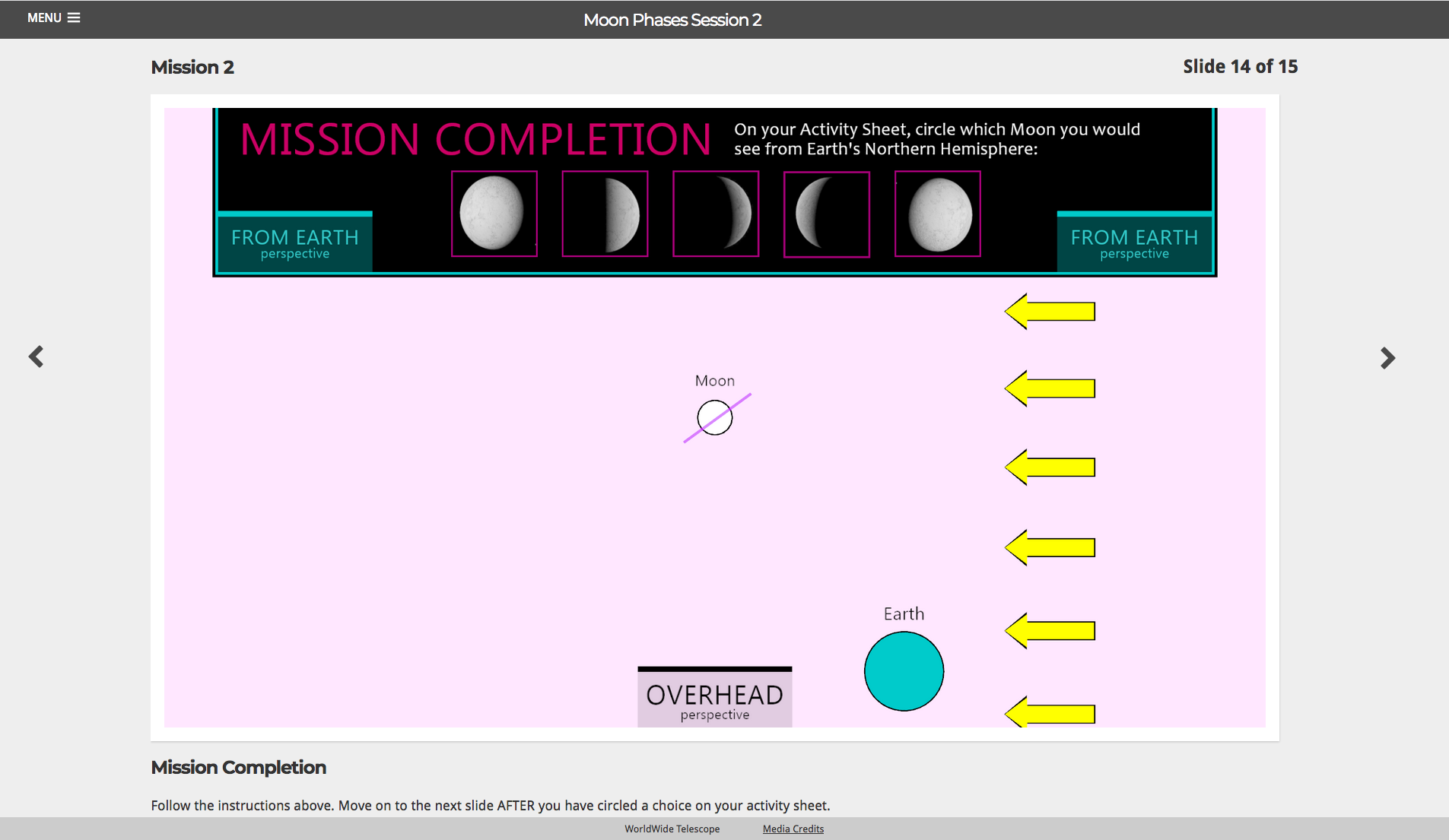1449x840 pixels.
Task: Click the Moon circle in diagram
Action: click(x=715, y=418)
